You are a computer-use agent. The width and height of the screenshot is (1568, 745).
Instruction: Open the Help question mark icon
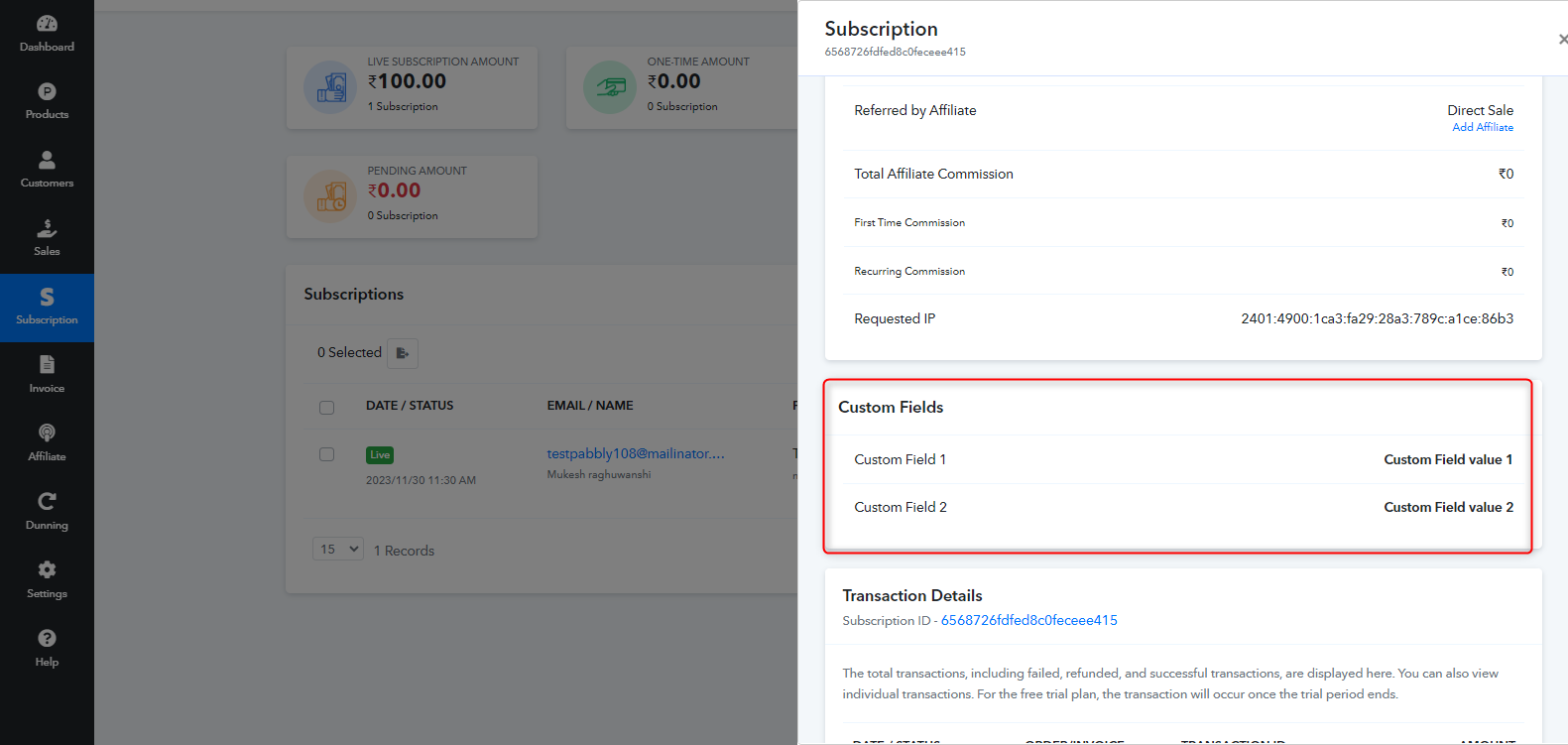(47, 638)
